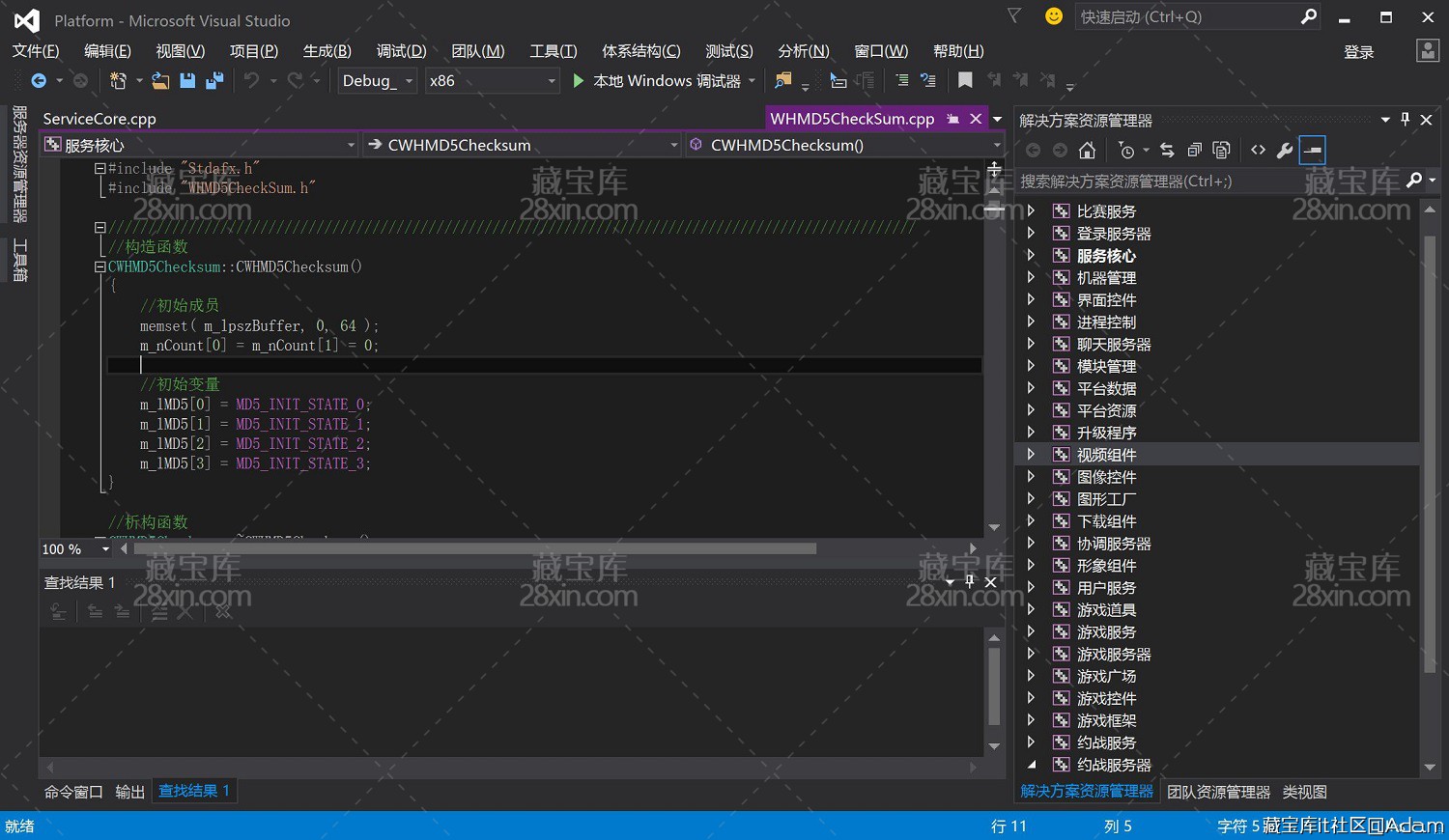Pin the WHMD5CheckSum.cpp tab
1449x840 pixels.
click(952, 119)
